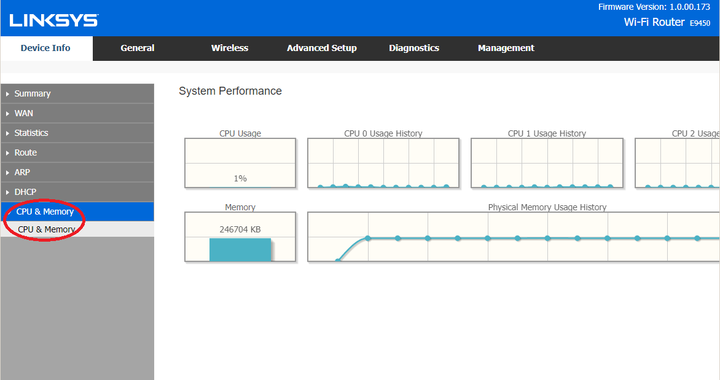This screenshot has height=380, width=720.
Task: Select DHCP in the sidebar
Action: point(77,192)
